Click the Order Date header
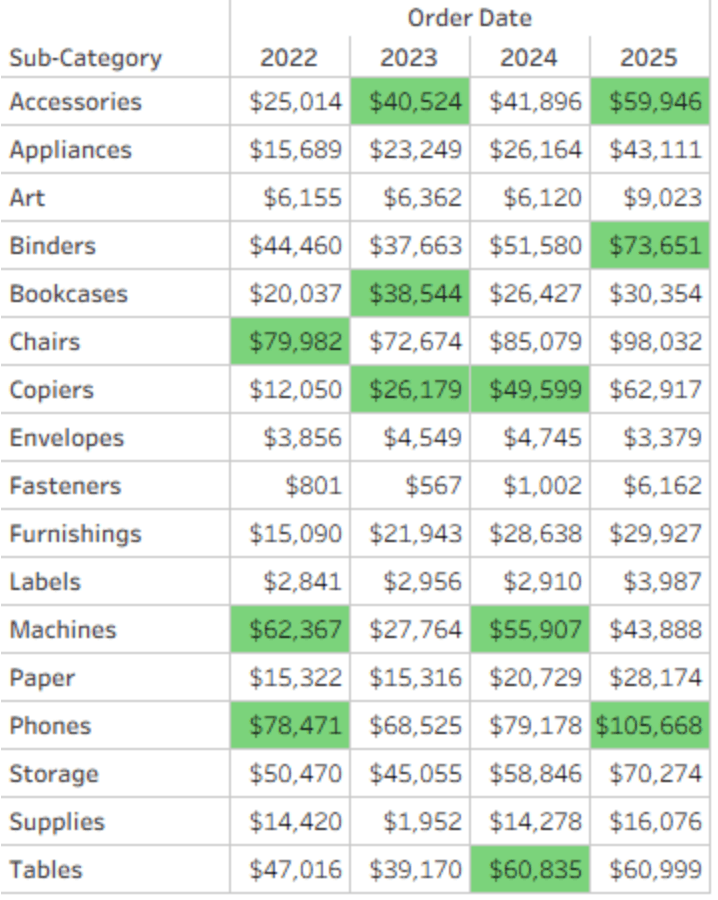This screenshot has height=900, width=718. tap(469, 18)
